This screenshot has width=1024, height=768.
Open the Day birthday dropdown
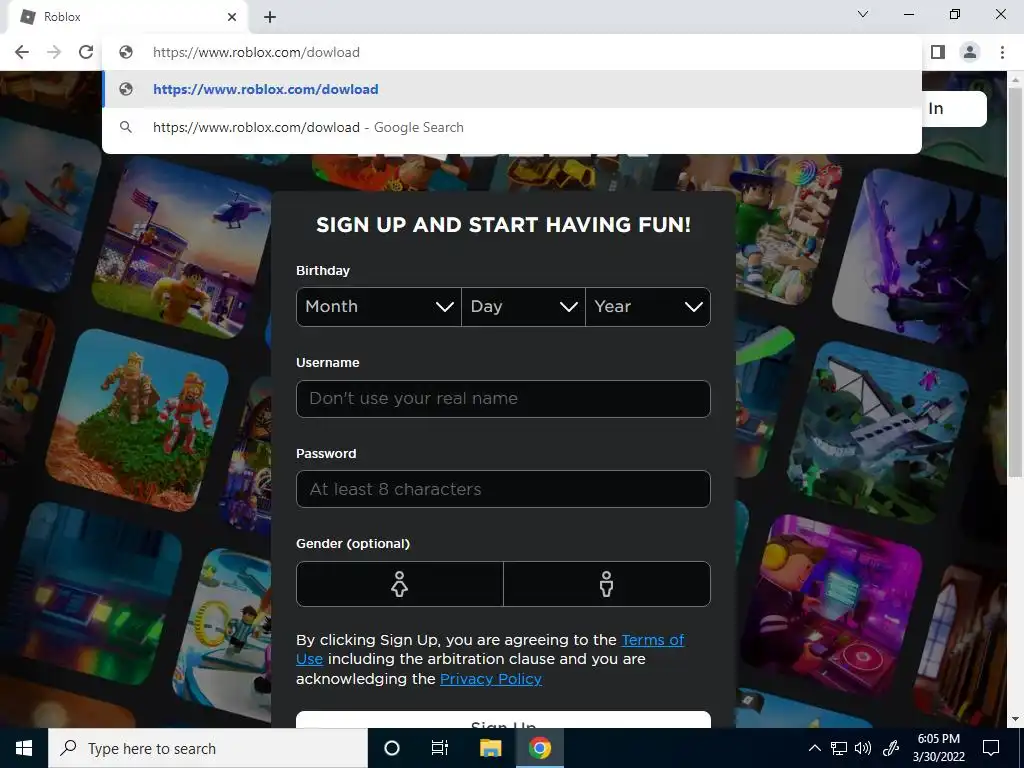523,306
